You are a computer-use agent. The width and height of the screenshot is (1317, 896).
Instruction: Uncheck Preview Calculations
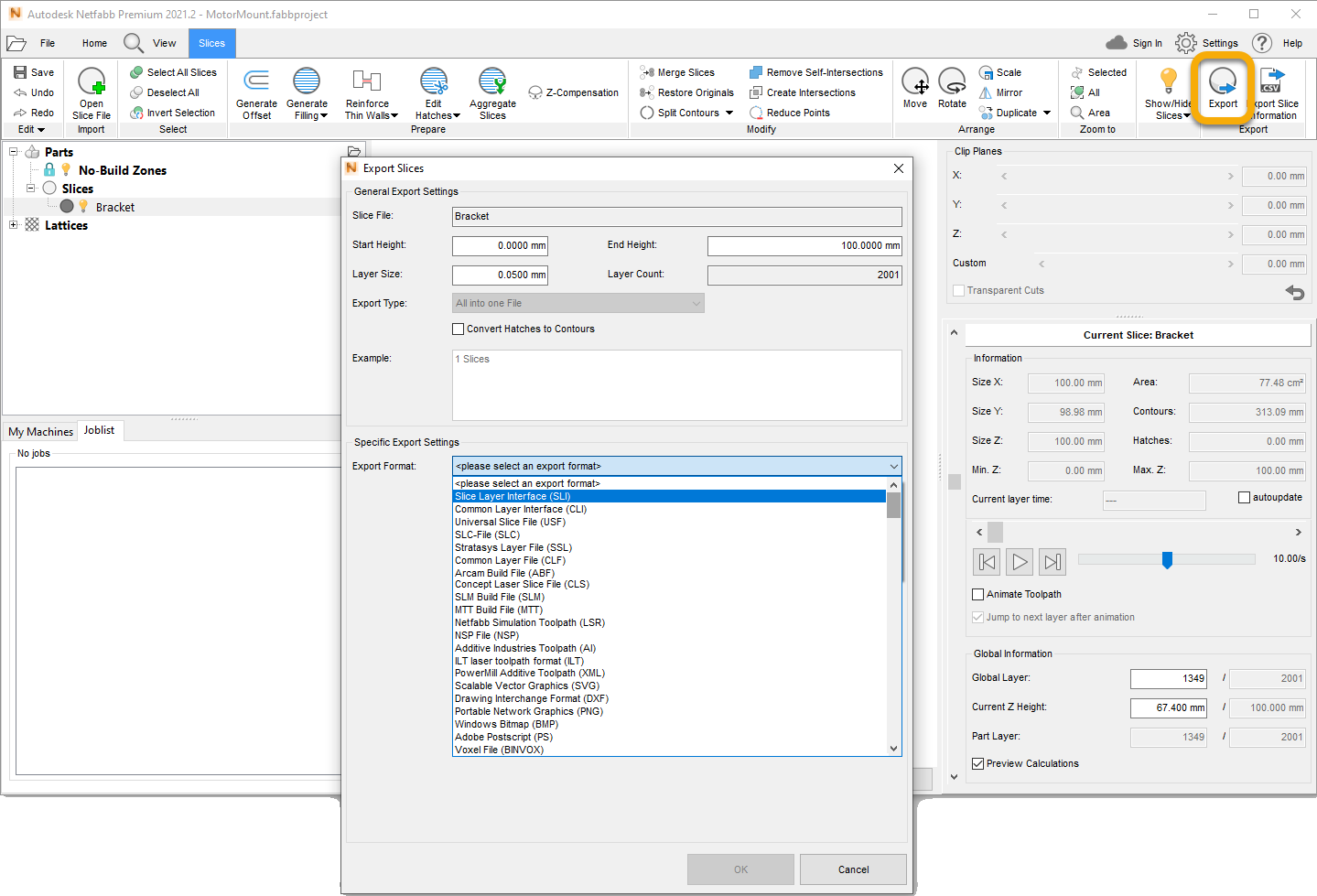coord(977,763)
